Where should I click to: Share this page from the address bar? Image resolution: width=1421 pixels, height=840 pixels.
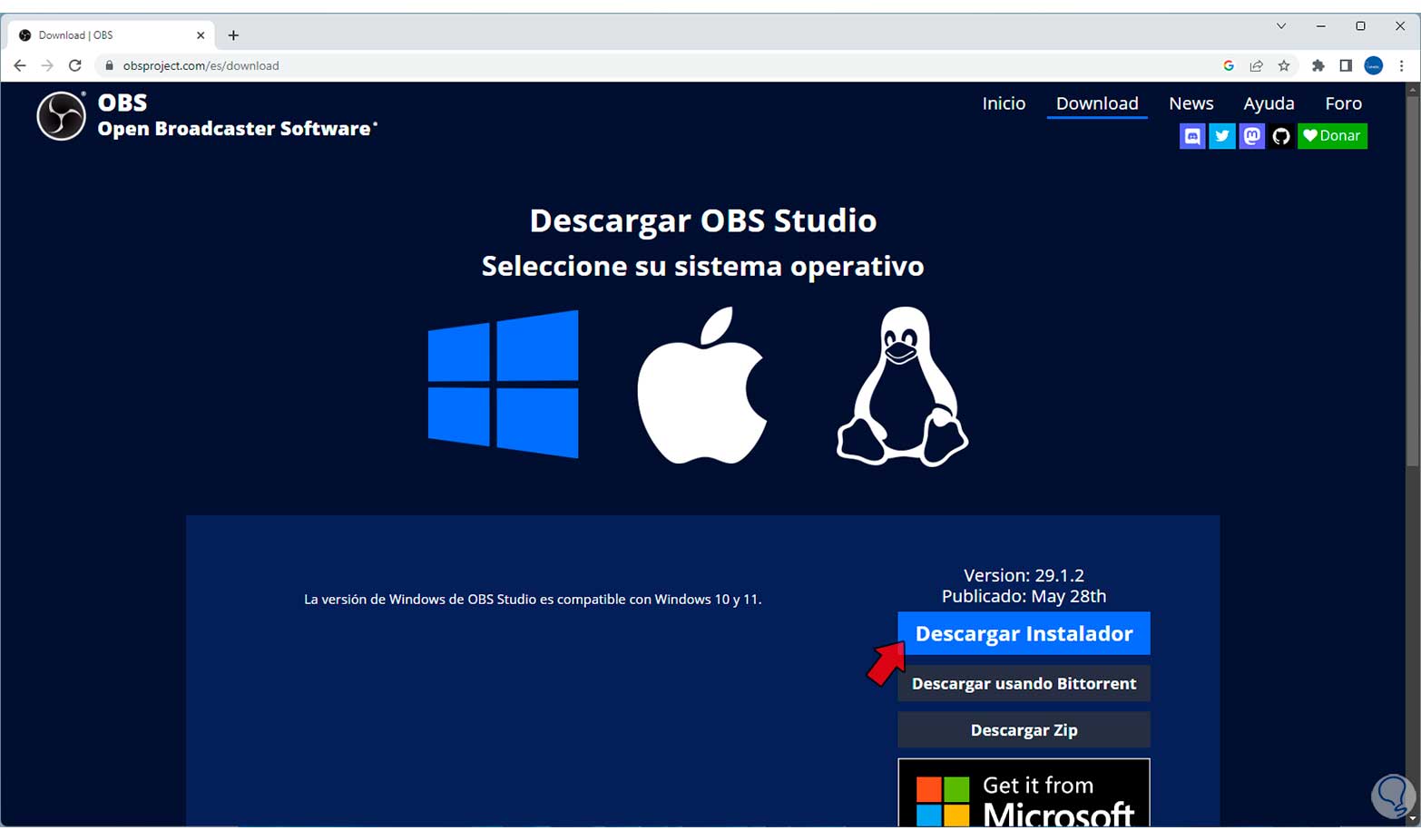[x=1257, y=65]
